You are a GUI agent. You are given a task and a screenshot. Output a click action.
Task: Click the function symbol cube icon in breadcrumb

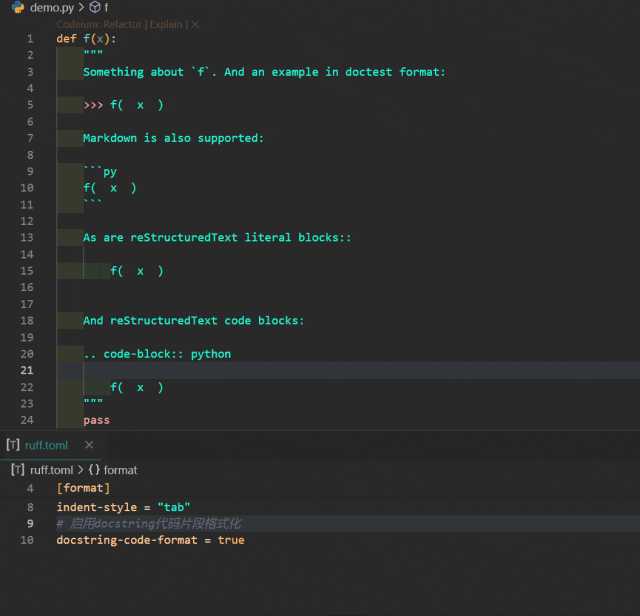[95, 7]
